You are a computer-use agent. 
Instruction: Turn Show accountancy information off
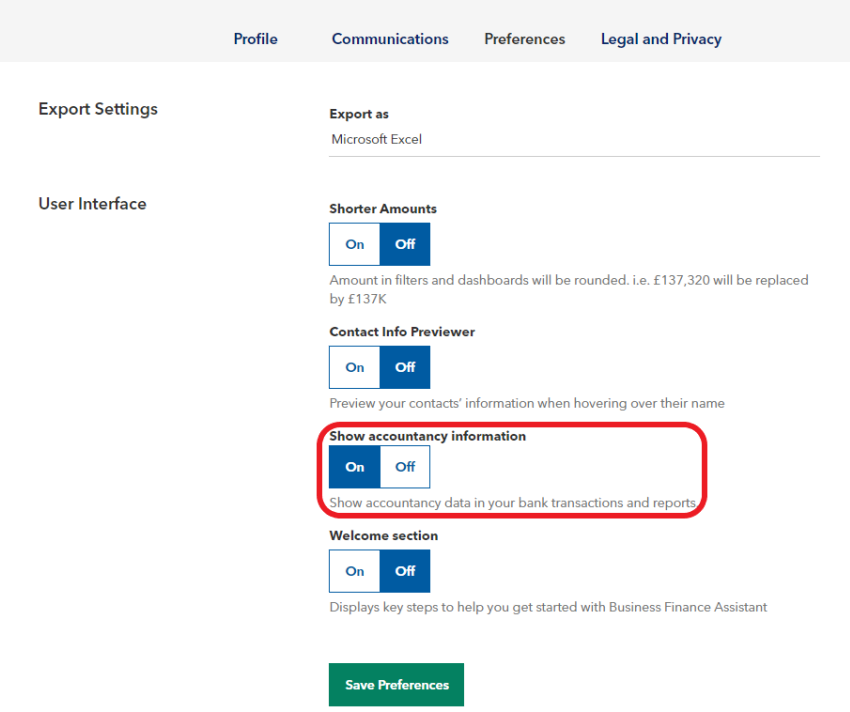tap(405, 467)
